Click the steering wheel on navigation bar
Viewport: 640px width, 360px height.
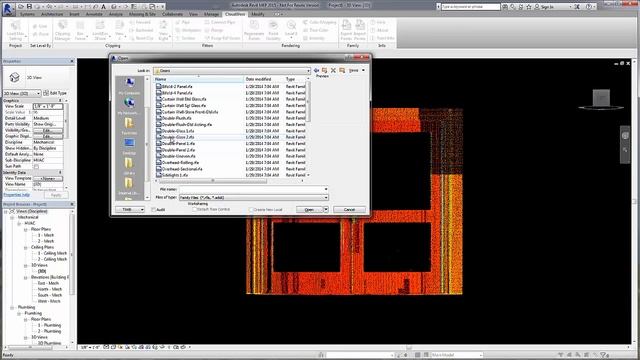pos(625,136)
